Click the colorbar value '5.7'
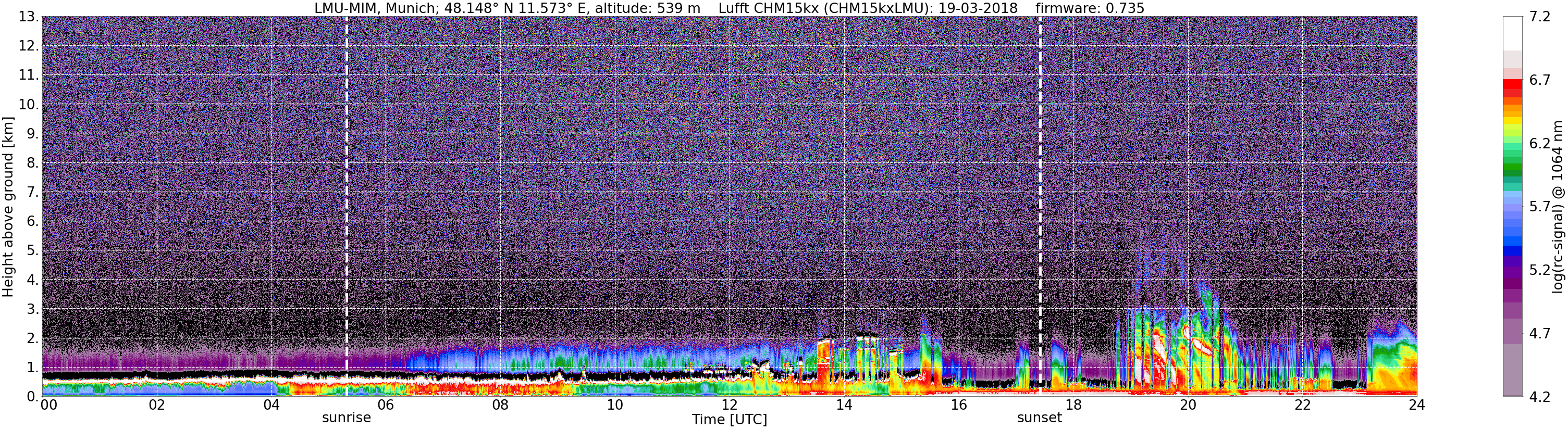1568x430 pixels. [1539, 206]
